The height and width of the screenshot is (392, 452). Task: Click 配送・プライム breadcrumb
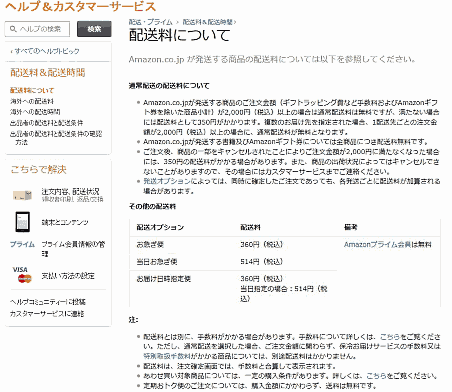(150, 22)
